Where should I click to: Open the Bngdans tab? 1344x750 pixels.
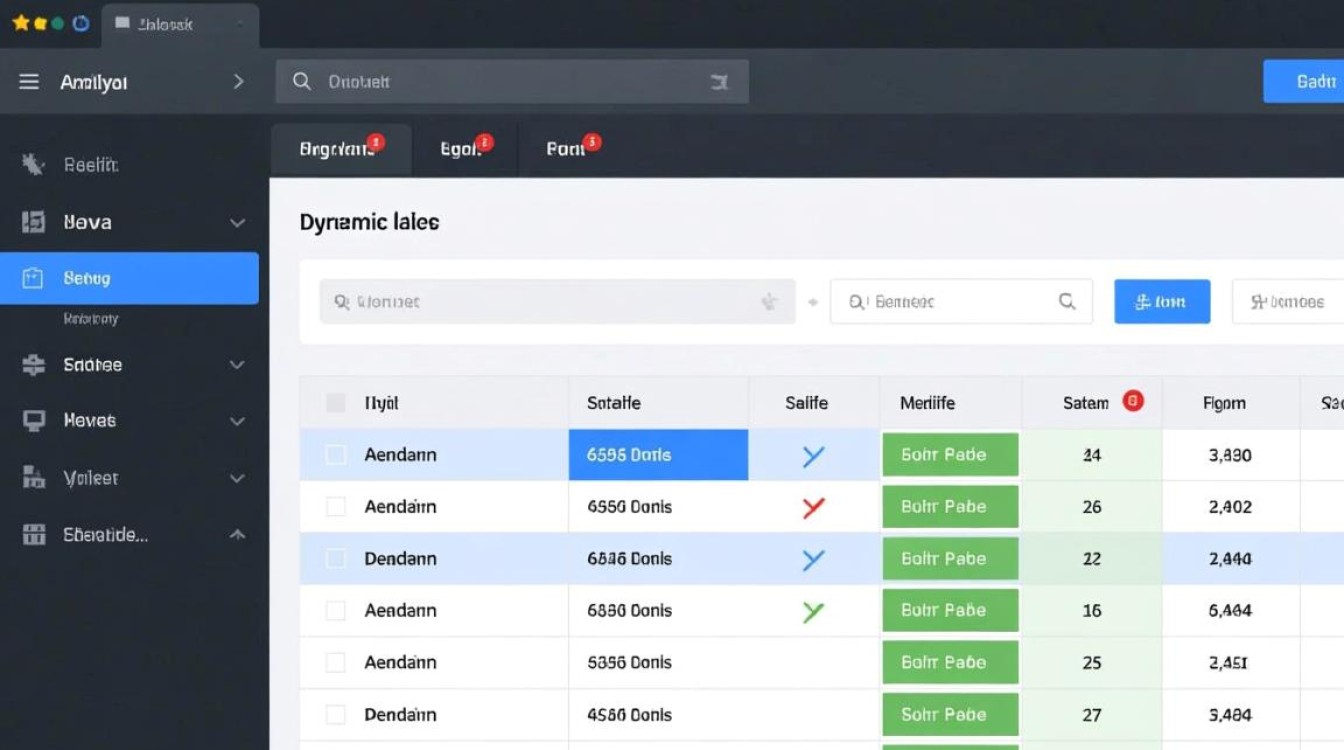coord(337,150)
